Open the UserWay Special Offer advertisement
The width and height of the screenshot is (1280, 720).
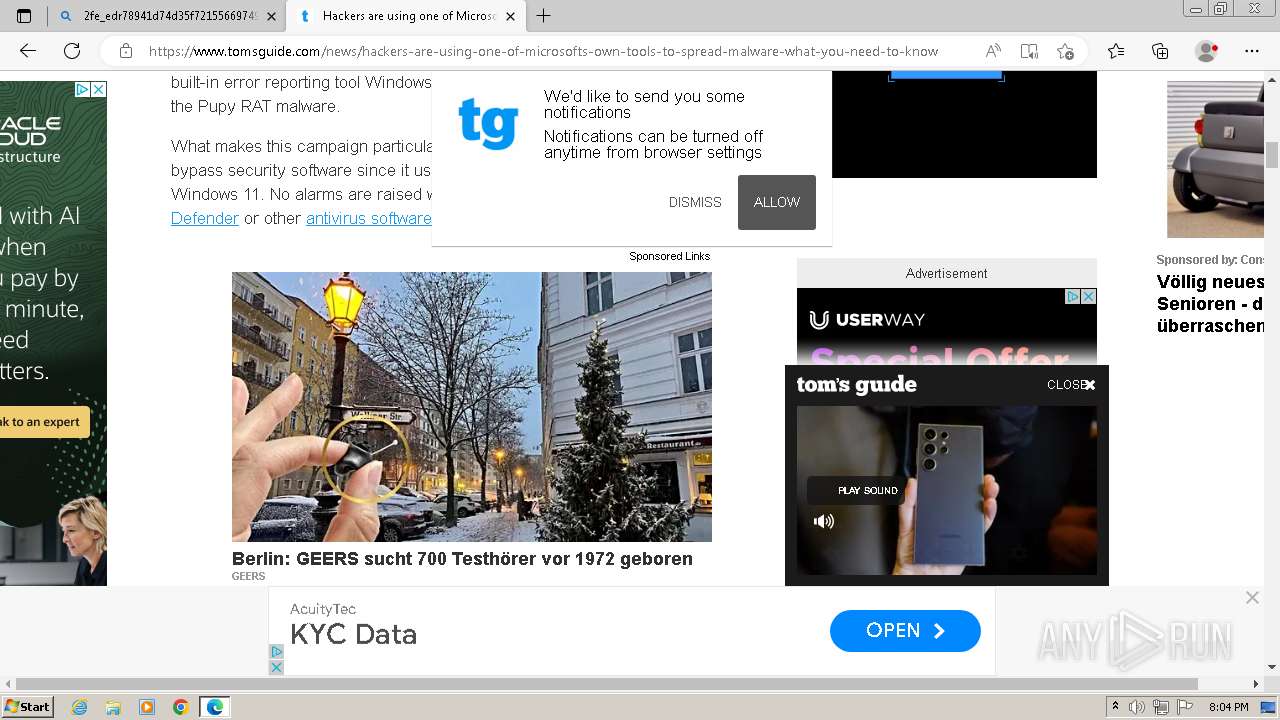tap(946, 328)
